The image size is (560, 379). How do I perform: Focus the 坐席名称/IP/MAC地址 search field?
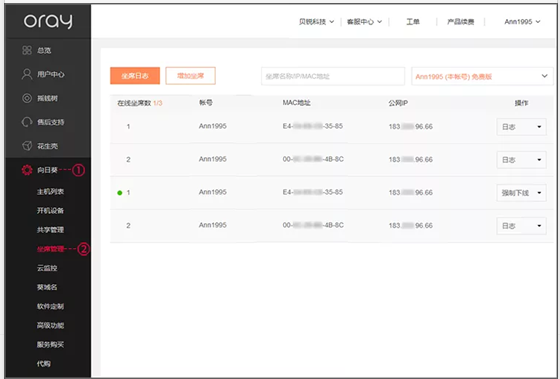pyautogui.click(x=333, y=76)
